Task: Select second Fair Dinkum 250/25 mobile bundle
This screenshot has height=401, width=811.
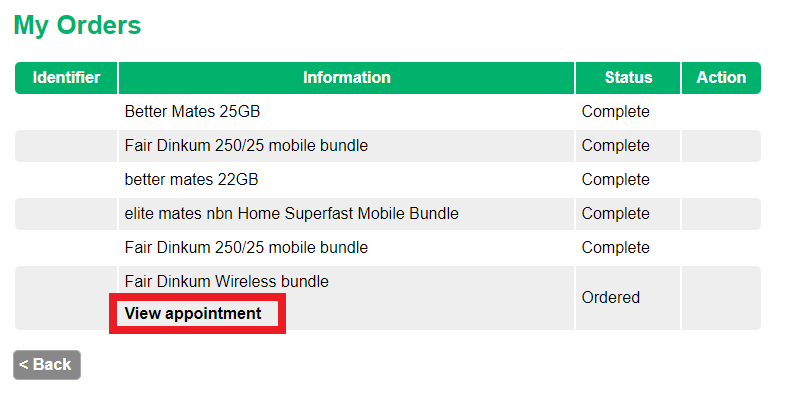Action: coord(246,248)
